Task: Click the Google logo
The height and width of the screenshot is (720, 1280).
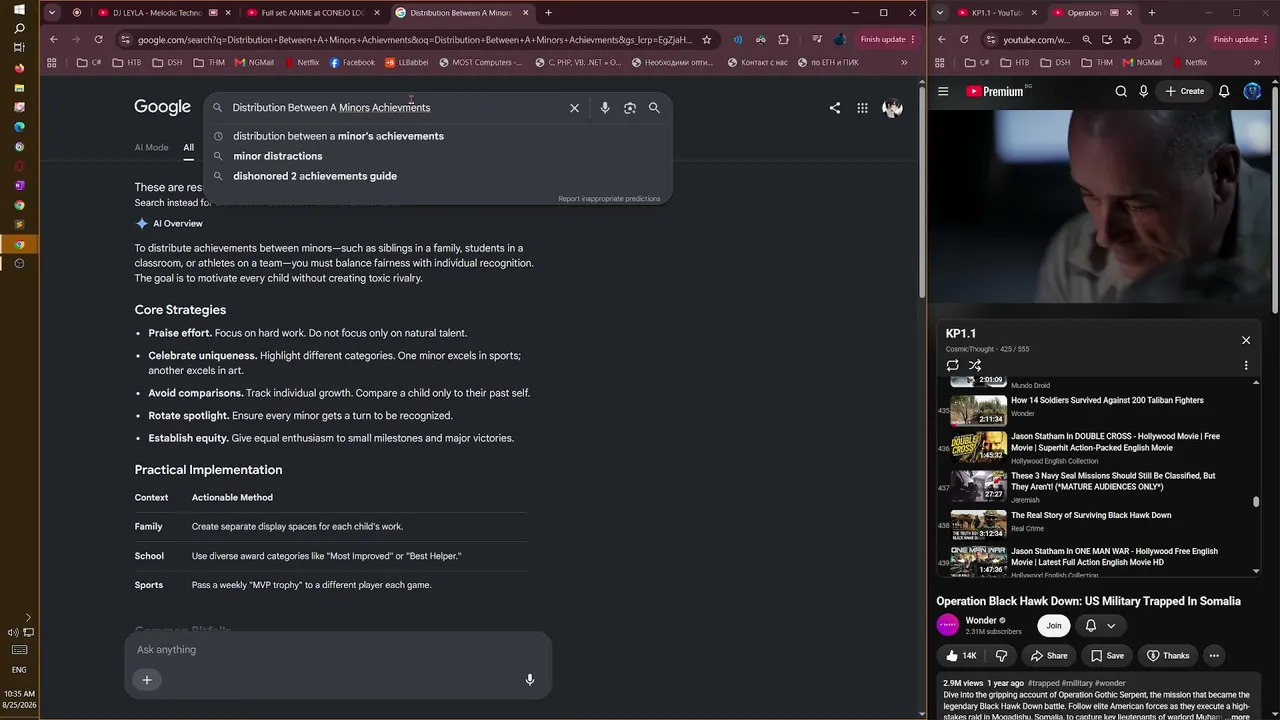Action: [162, 107]
